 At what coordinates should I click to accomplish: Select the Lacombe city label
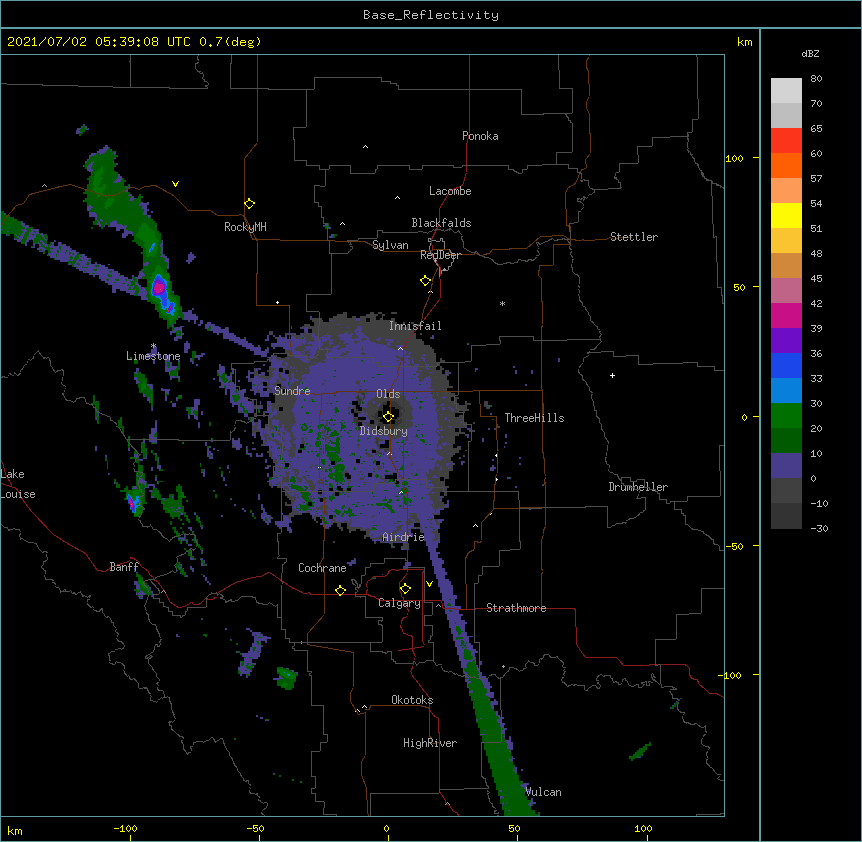(450, 191)
